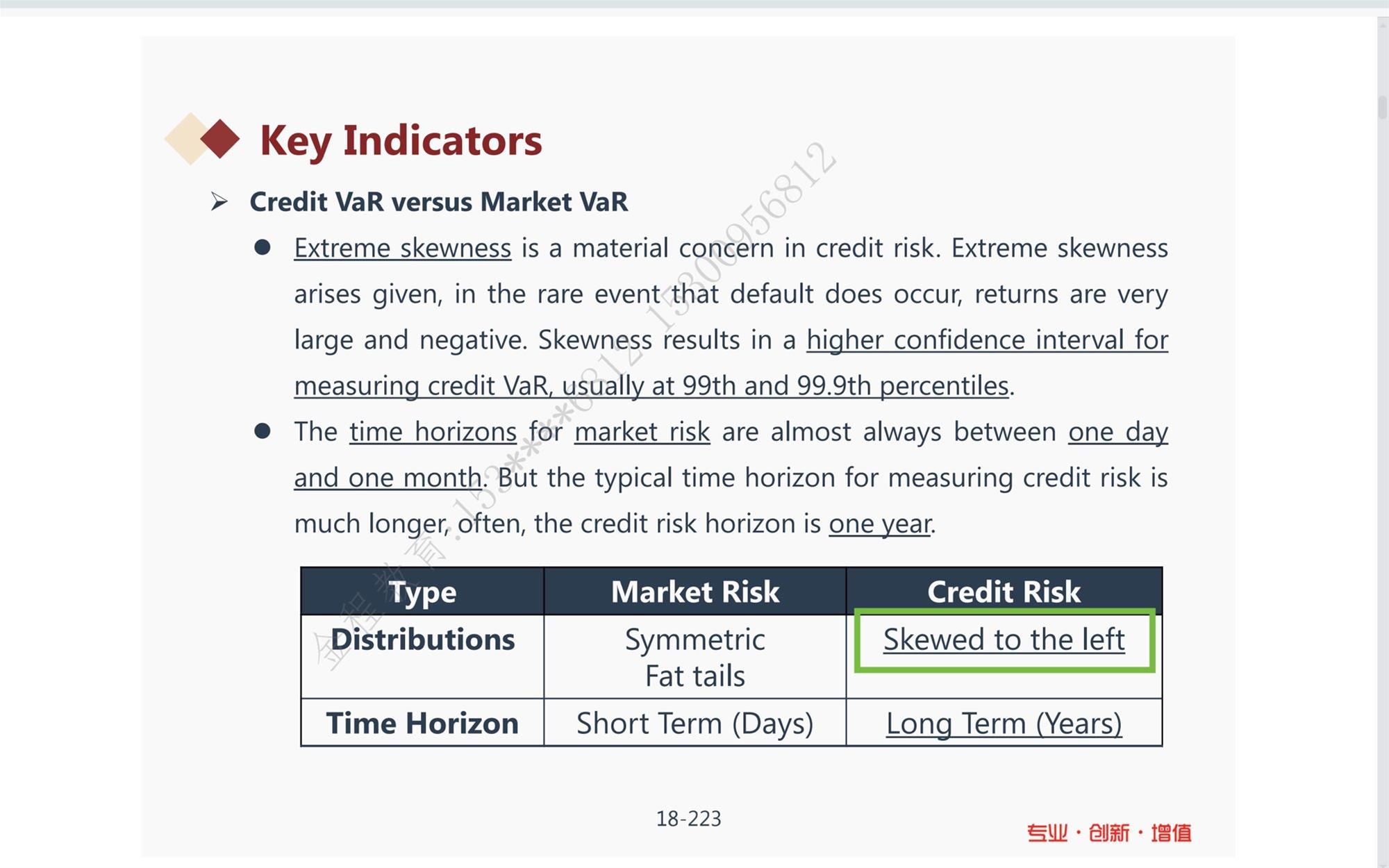Screen dimensions: 1389x868
Task: Select the underlined Extreme skewness text
Action: (403, 248)
